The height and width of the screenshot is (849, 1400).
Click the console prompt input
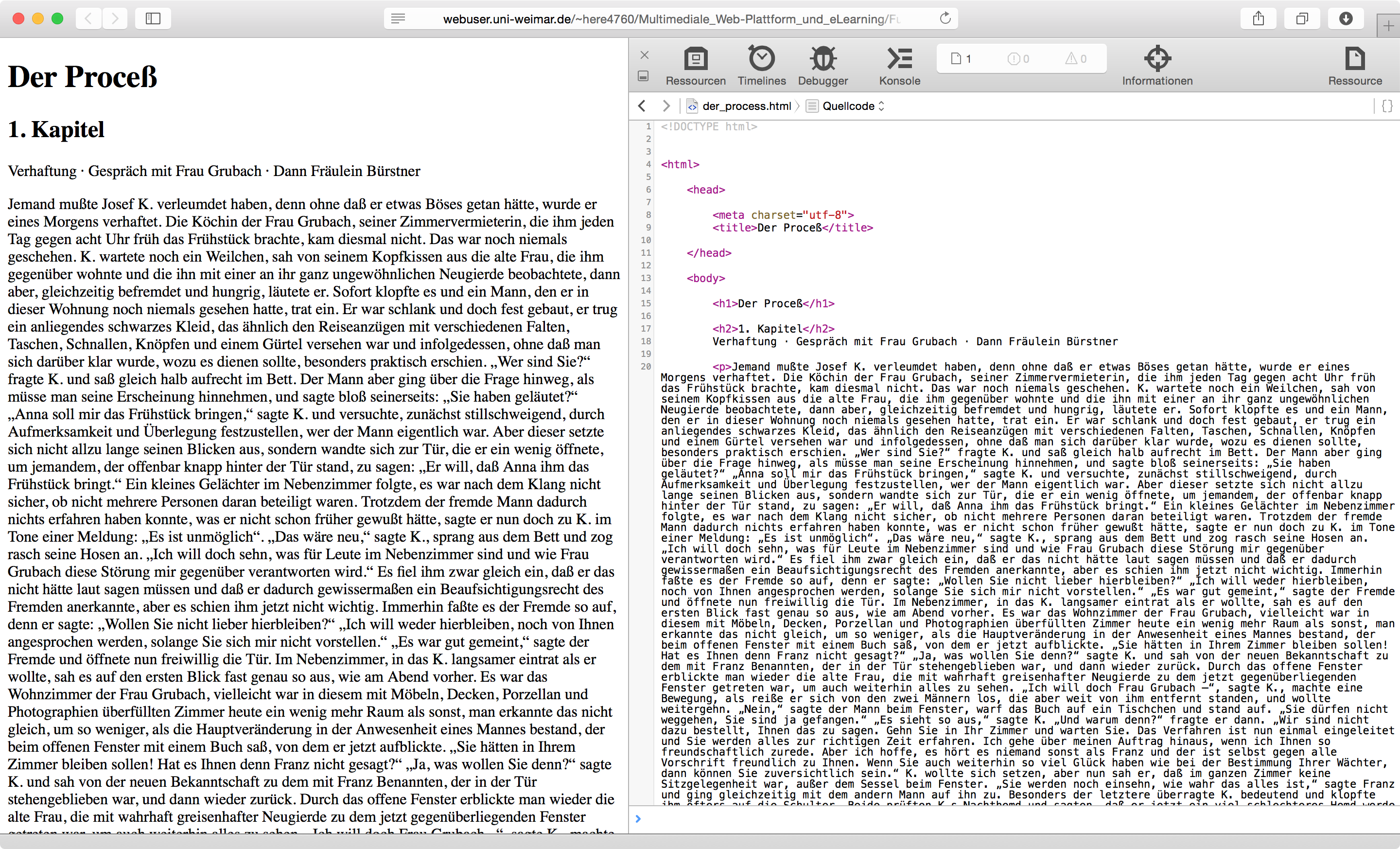pos(1014,818)
